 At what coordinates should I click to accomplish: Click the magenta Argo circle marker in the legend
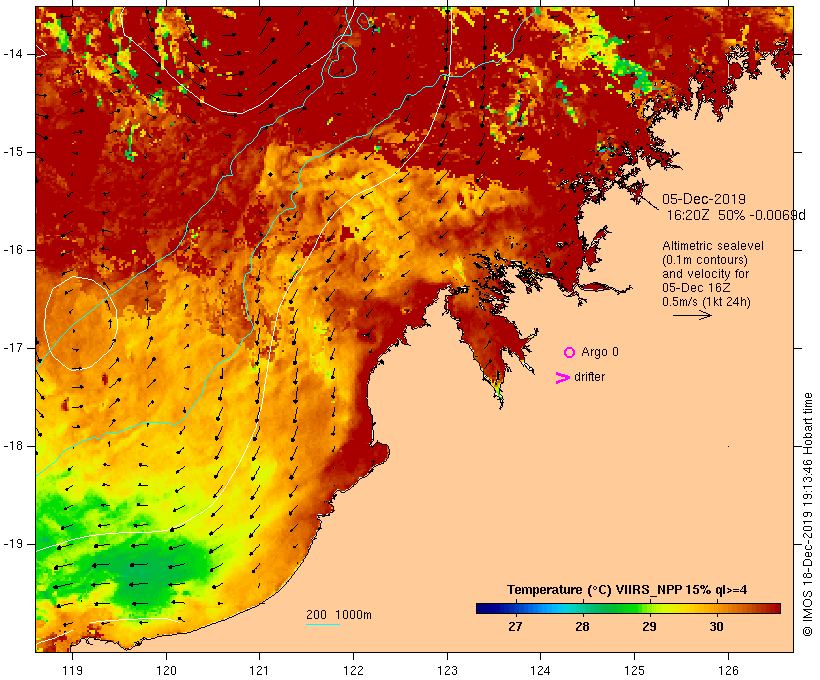(570, 353)
